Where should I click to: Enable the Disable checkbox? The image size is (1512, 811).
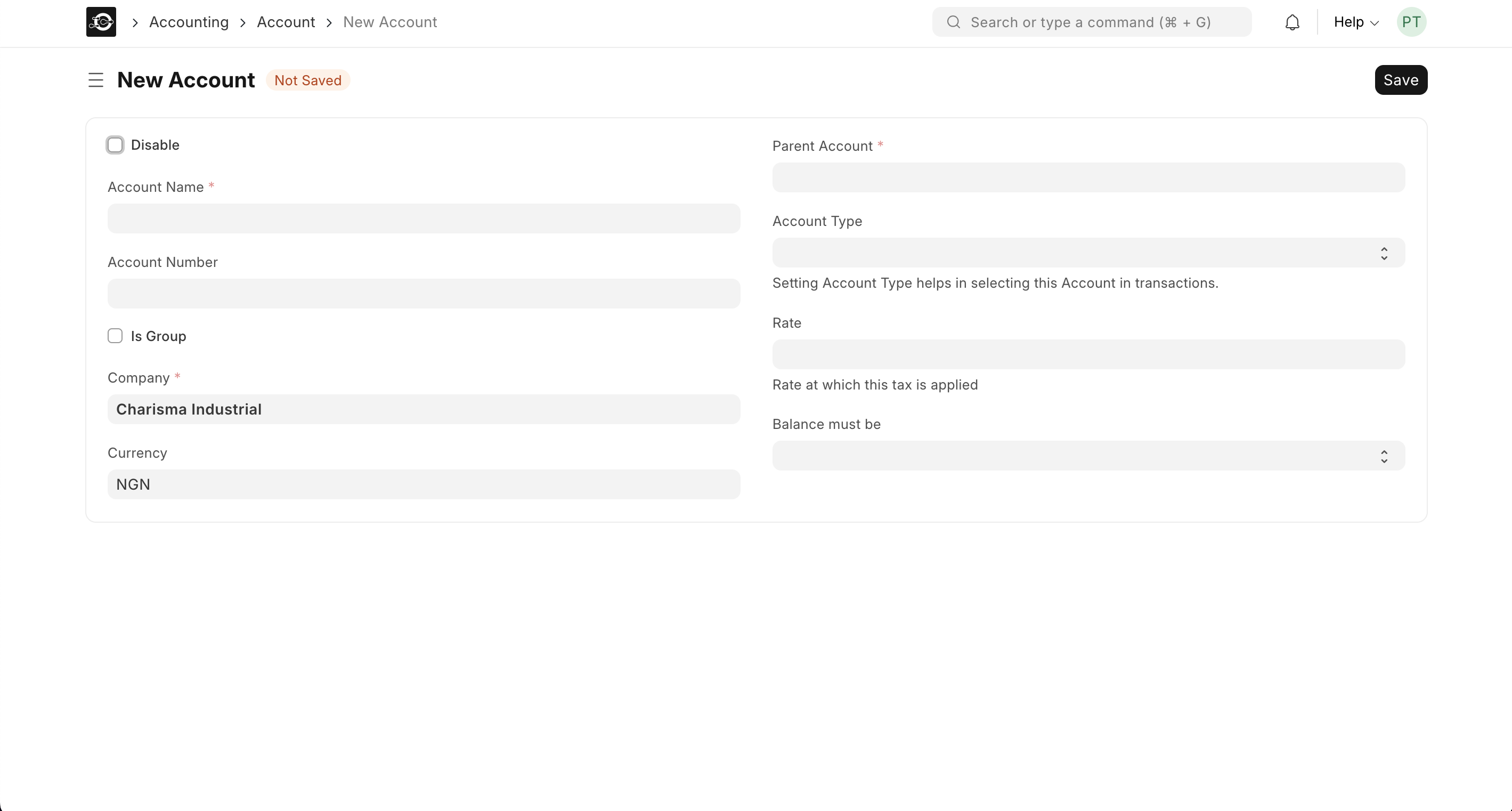coord(115,144)
